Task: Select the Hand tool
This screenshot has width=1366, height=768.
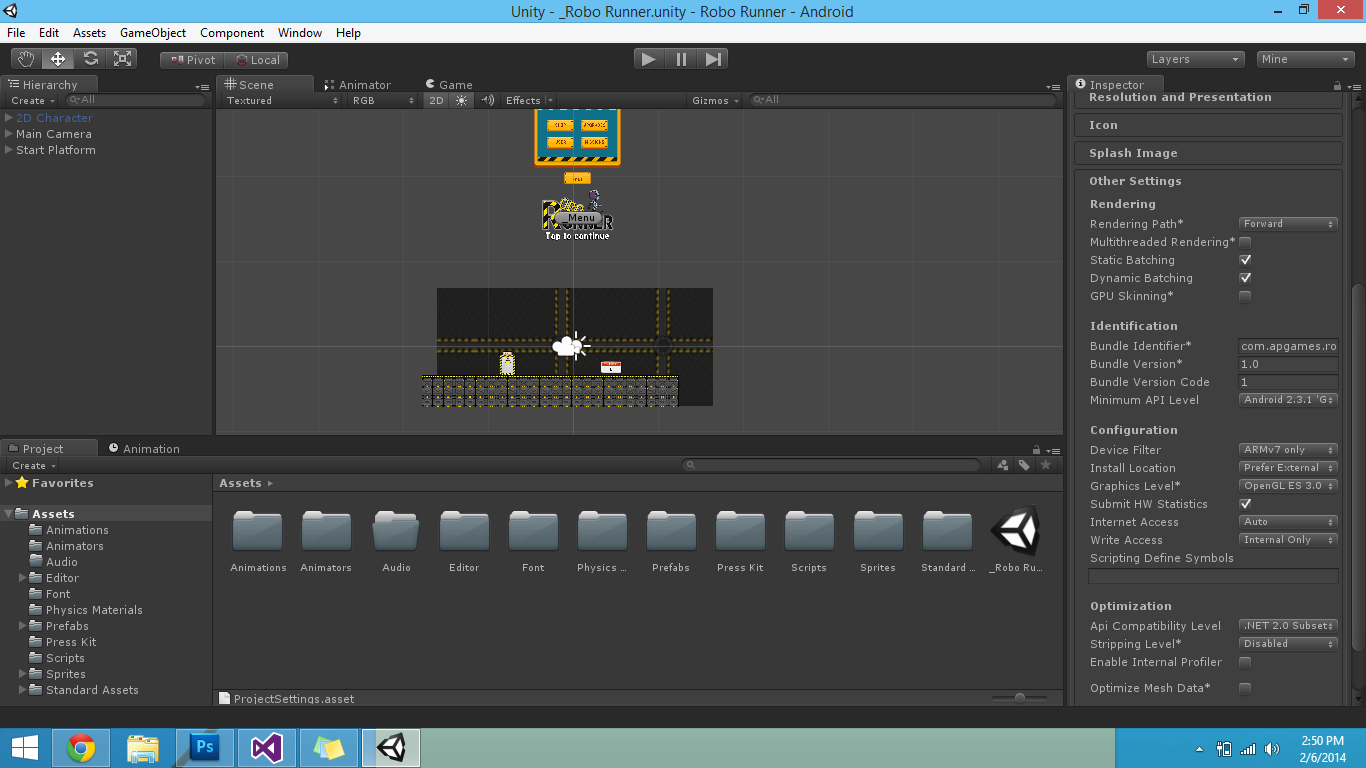Action: point(27,59)
